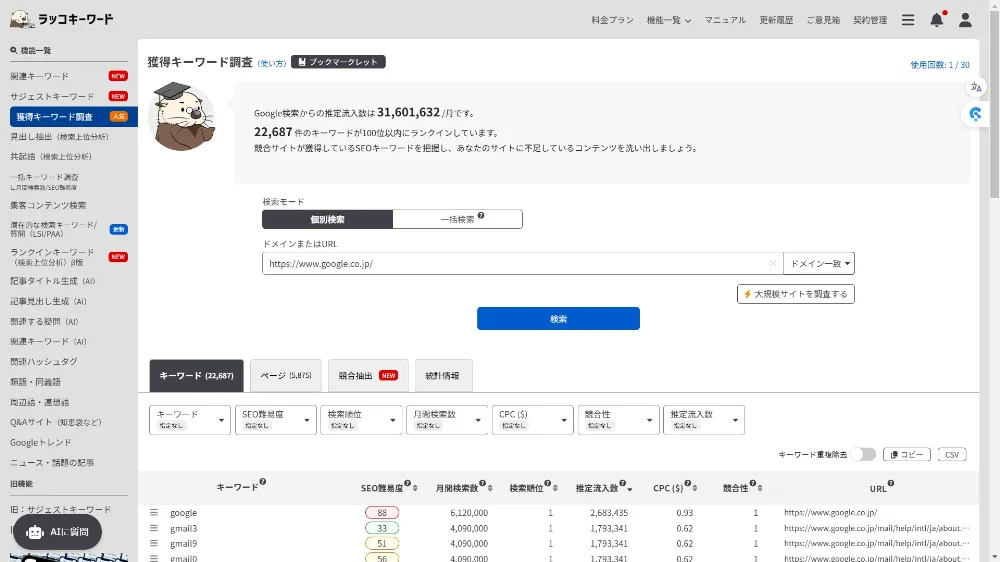
Task: Open row menu icon for google keyword
Action: pyautogui.click(x=154, y=512)
